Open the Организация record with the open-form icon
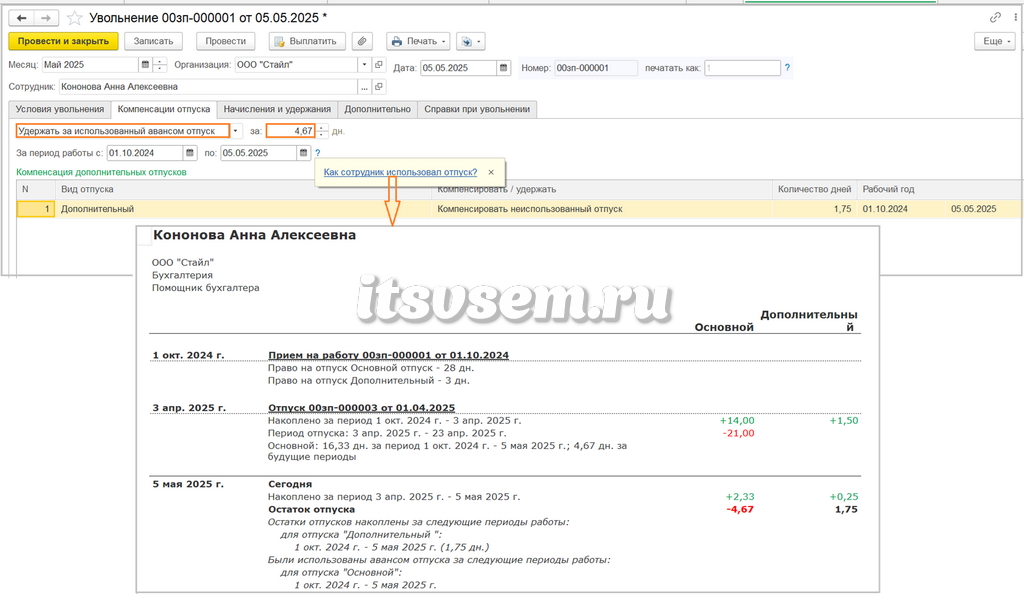This screenshot has width=1024, height=594. (x=379, y=65)
